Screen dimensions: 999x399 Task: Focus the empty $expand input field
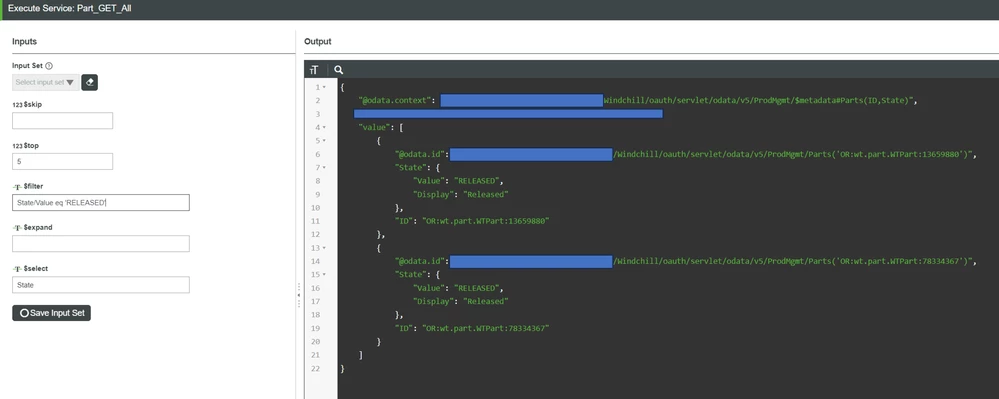coord(101,243)
